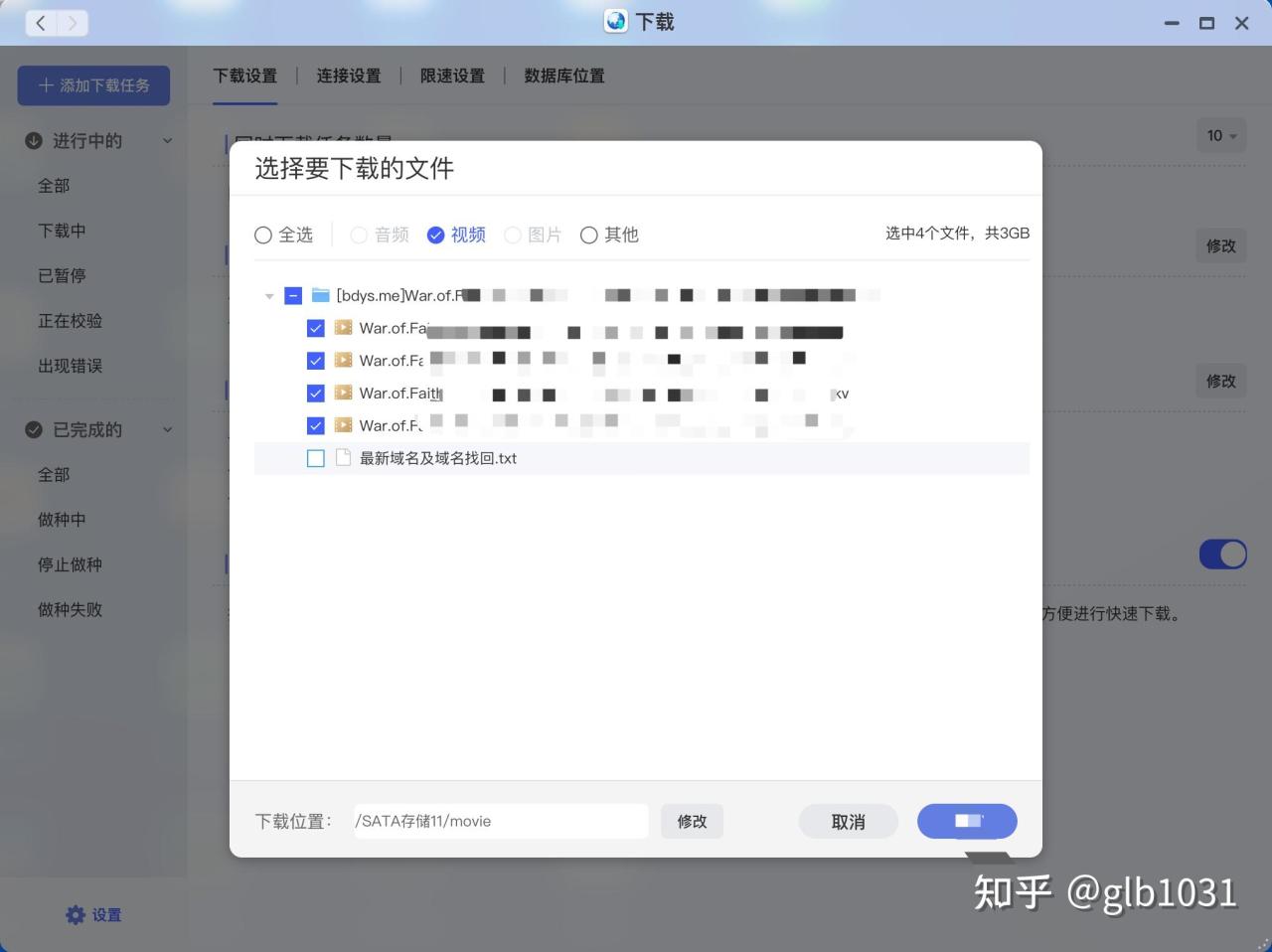Enable the blue toggle switch on the right

[x=1222, y=554]
